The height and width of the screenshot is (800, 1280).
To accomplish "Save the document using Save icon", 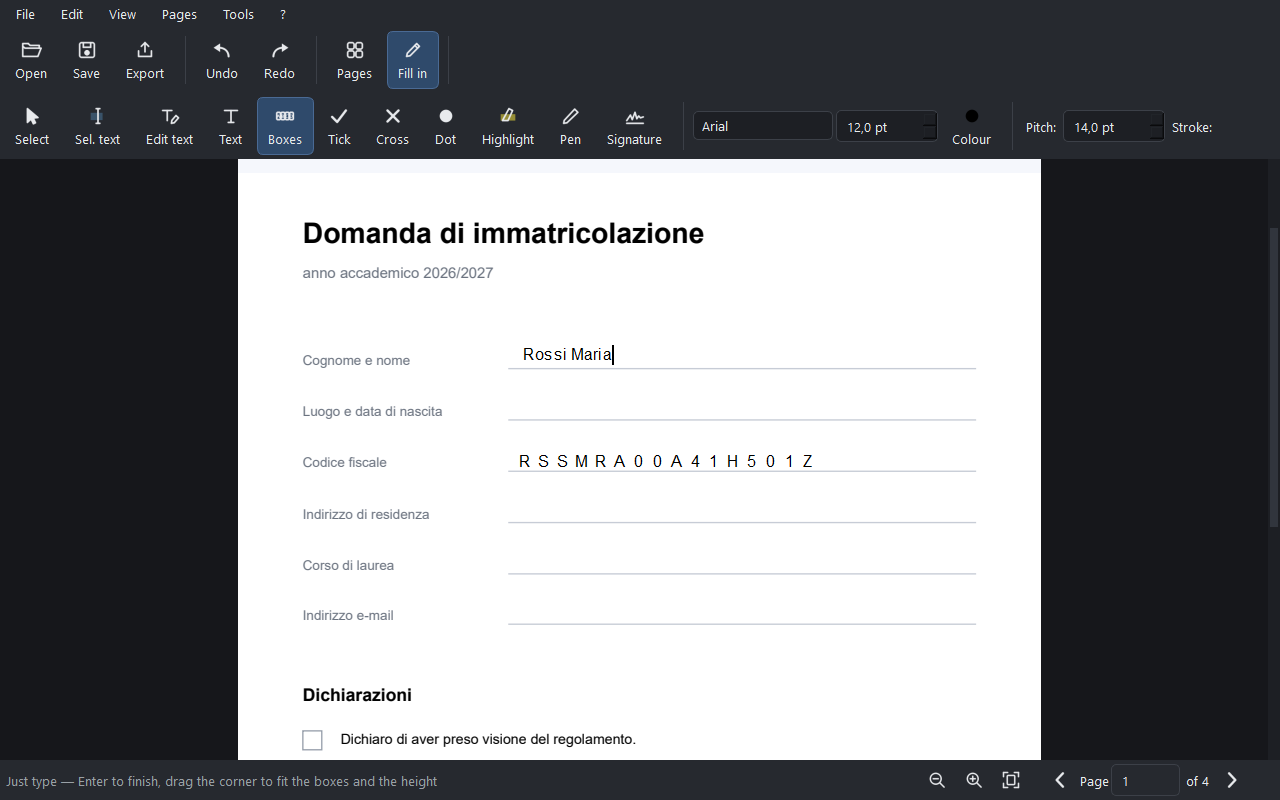I will pyautogui.click(x=87, y=60).
